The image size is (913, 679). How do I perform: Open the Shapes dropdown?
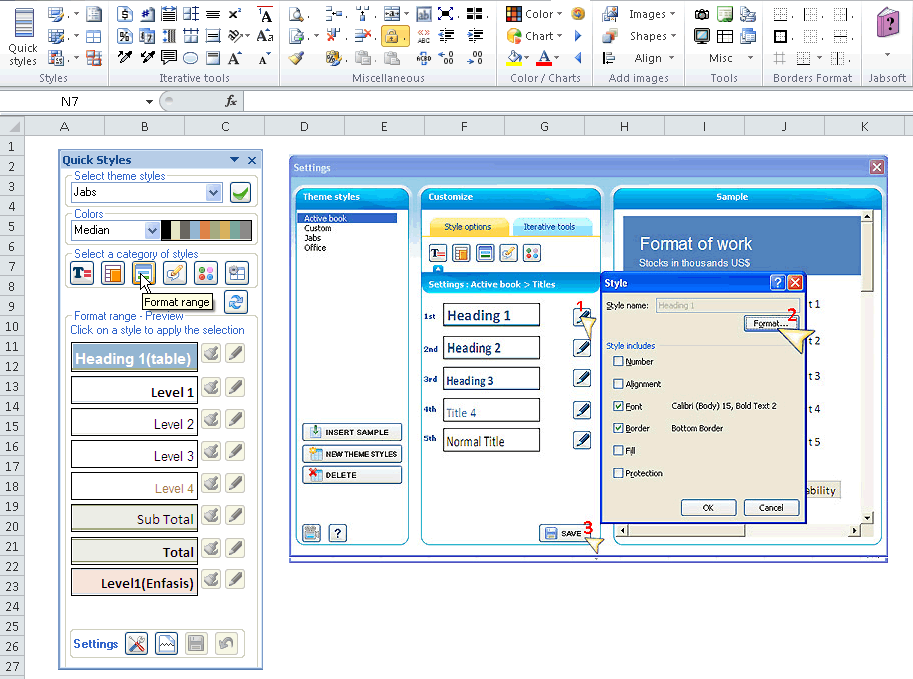(674, 36)
